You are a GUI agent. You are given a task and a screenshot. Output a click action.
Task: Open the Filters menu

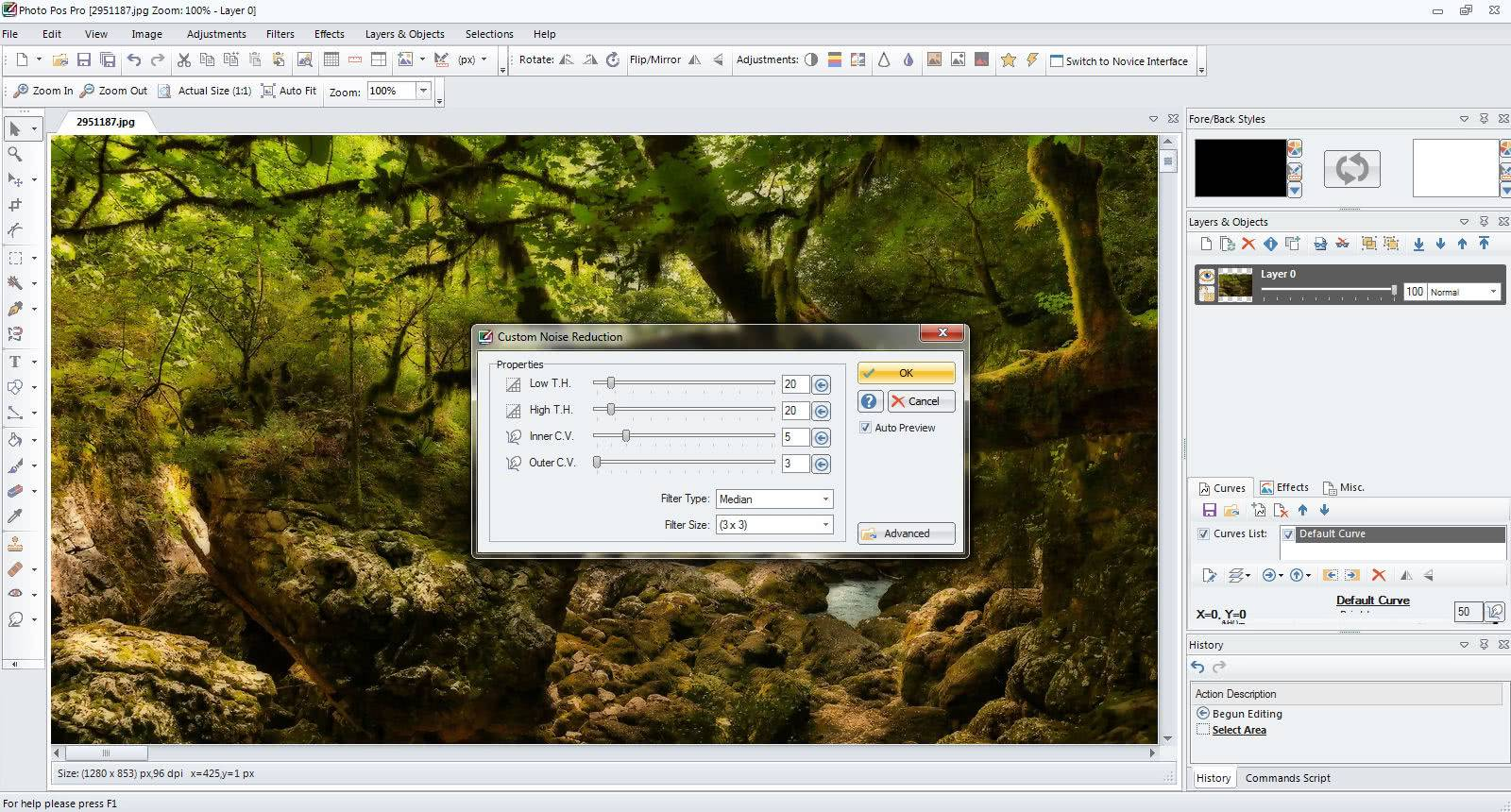[280, 34]
